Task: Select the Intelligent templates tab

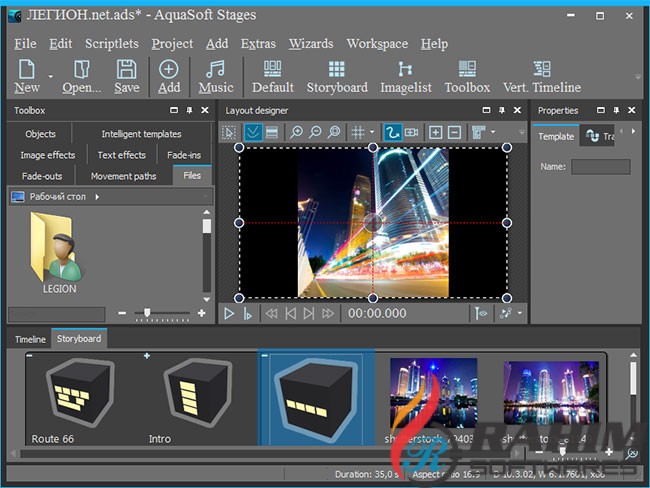Action: point(141,134)
